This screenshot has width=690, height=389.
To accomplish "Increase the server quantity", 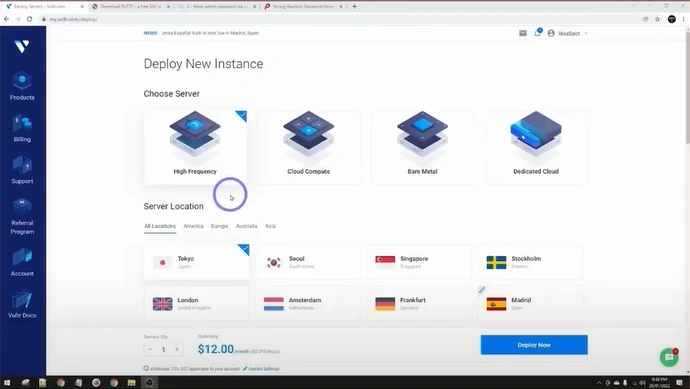I will point(177,349).
